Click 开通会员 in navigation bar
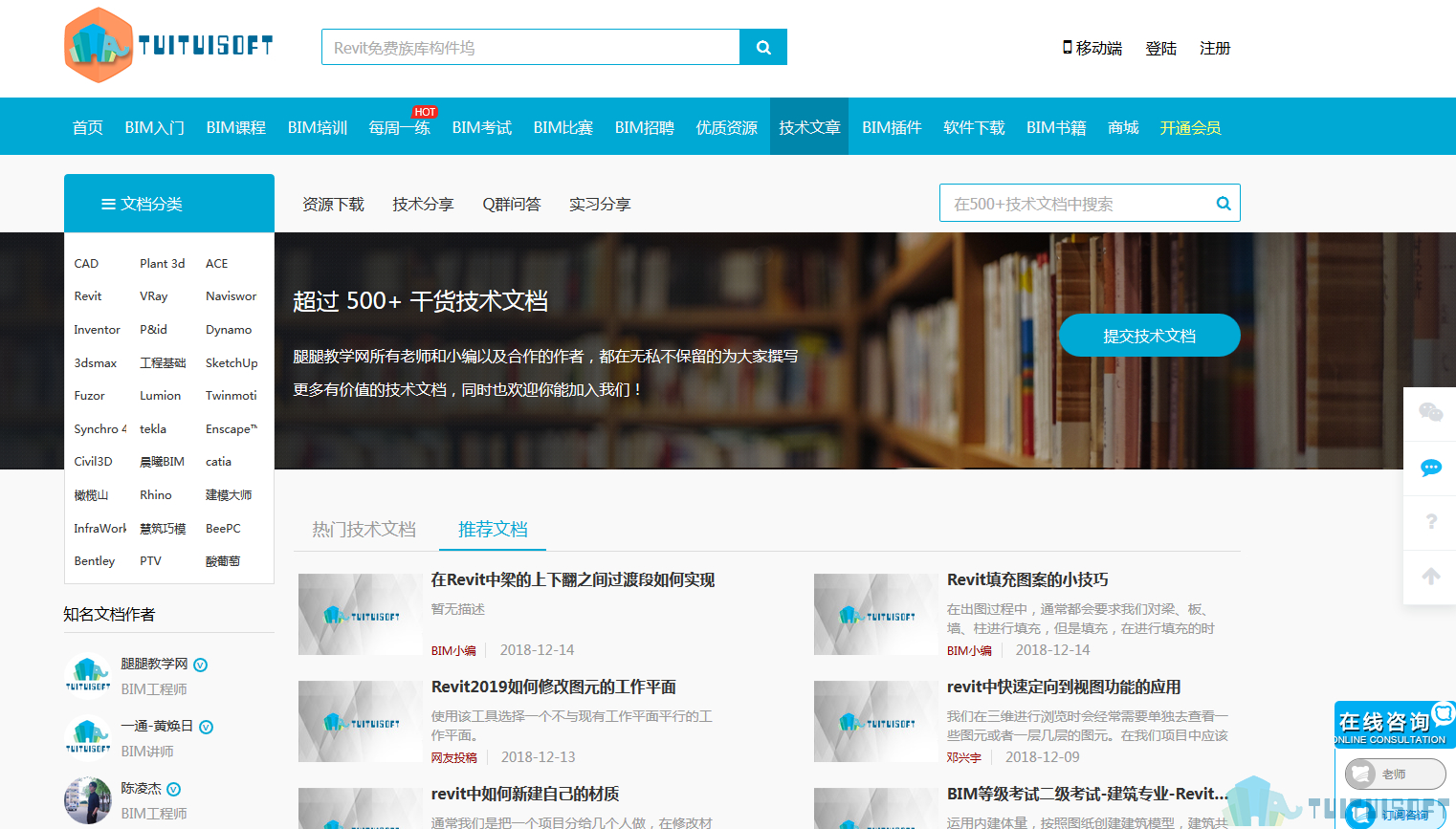Screen dimensions: 1456x829 [x=1190, y=127]
